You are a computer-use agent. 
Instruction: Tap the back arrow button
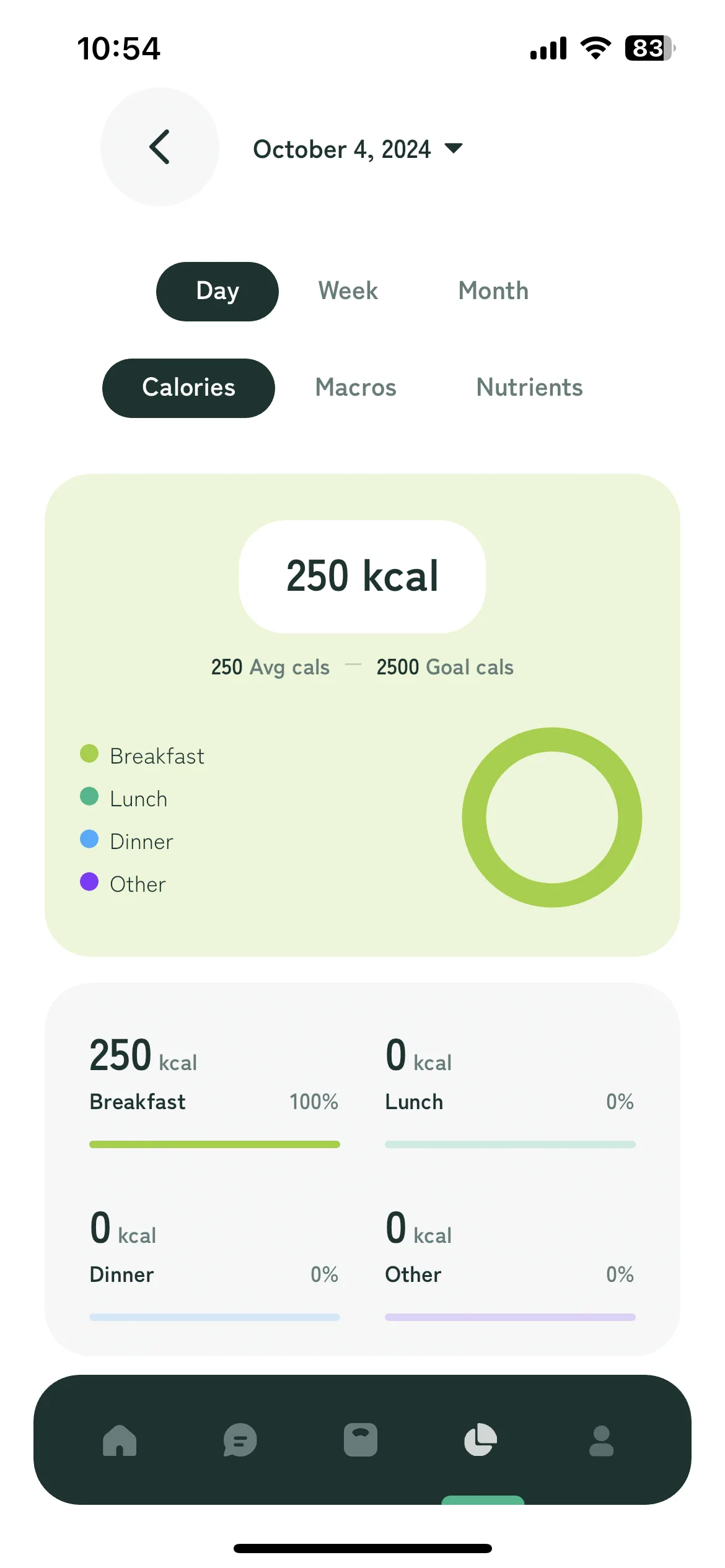pyautogui.click(x=160, y=147)
